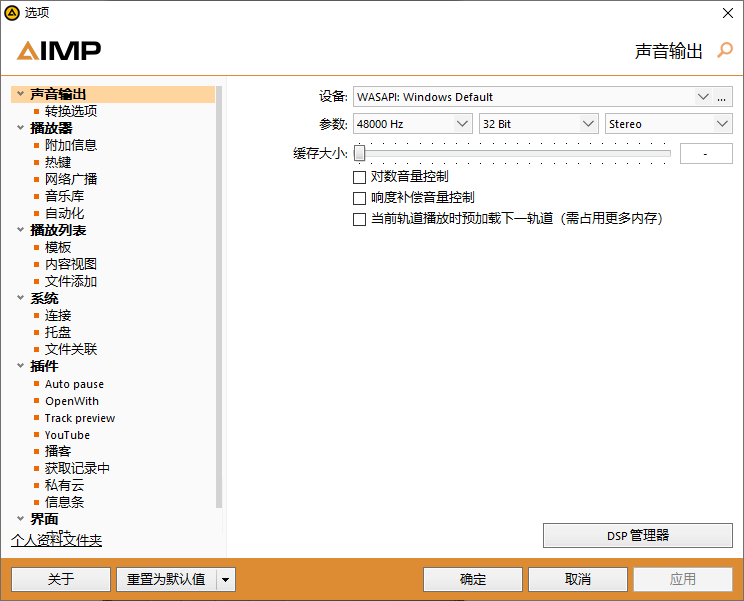This screenshot has width=744, height=601.
Task: Open device settings via the ellipsis button
Action: tap(721, 97)
